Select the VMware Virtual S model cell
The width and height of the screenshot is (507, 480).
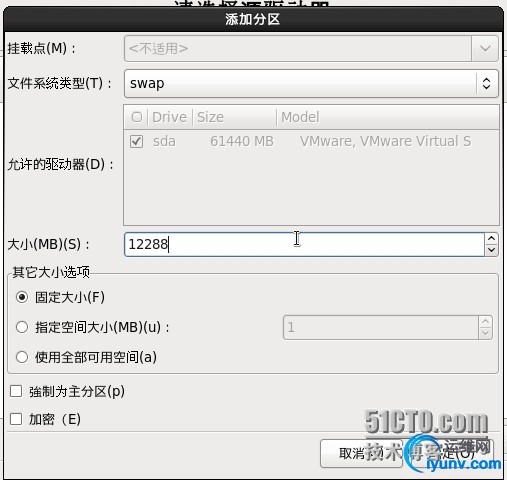pyautogui.click(x=385, y=141)
